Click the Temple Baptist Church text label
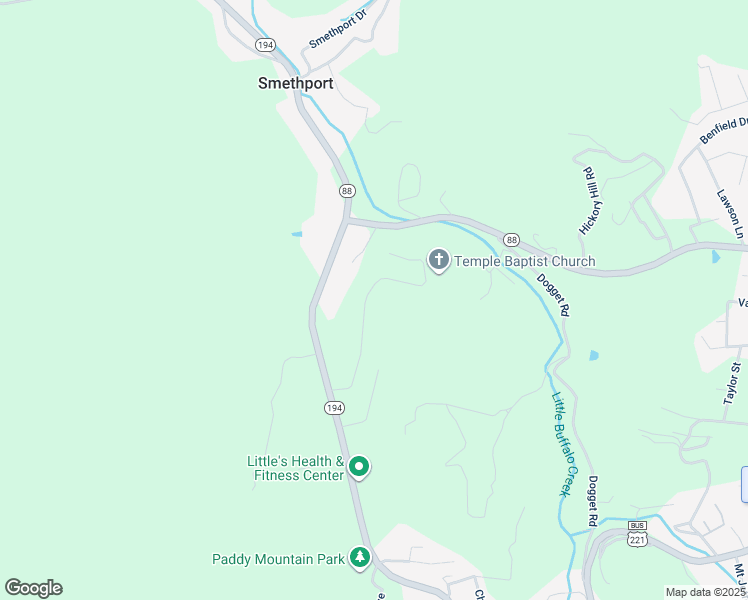Screen dimensions: 748x600 524,261
